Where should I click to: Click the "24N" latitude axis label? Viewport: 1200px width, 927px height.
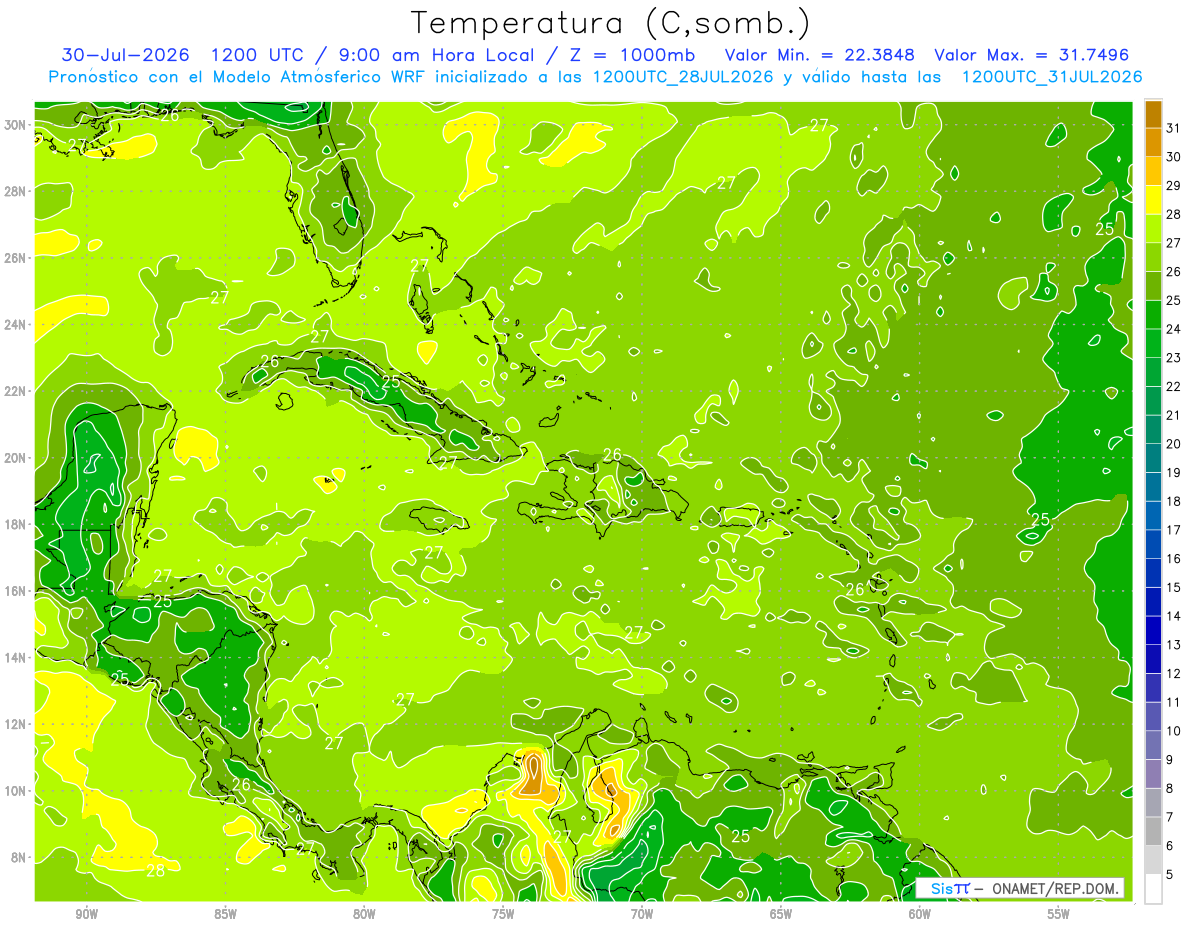click(16, 324)
